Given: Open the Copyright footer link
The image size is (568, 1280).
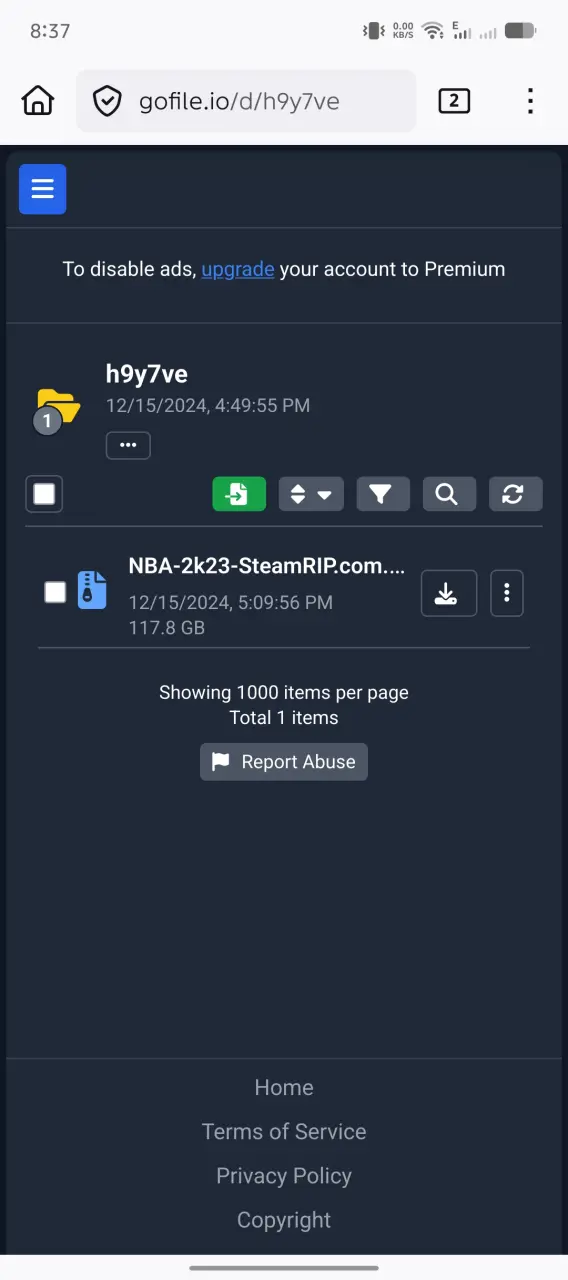Looking at the screenshot, I should [x=284, y=1220].
